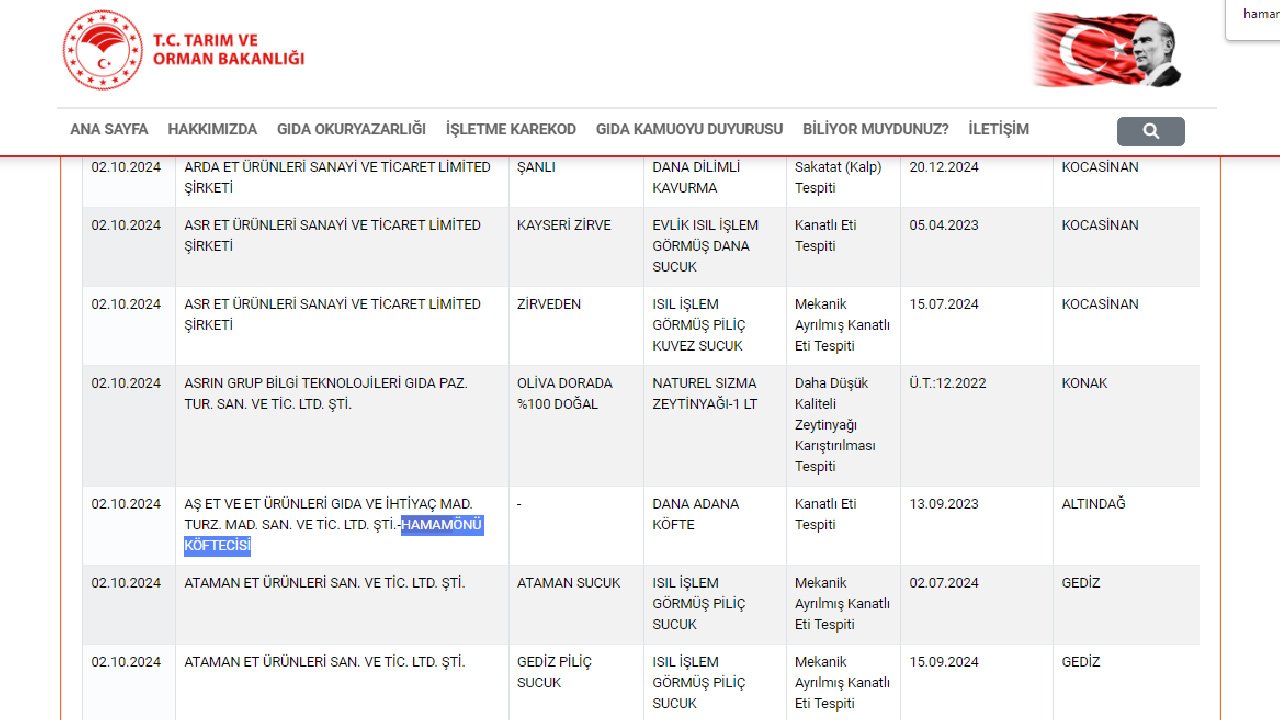Open İŞLETME KAREKOD menu item
1280x720 pixels.
pyautogui.click(x=511, y=129)
